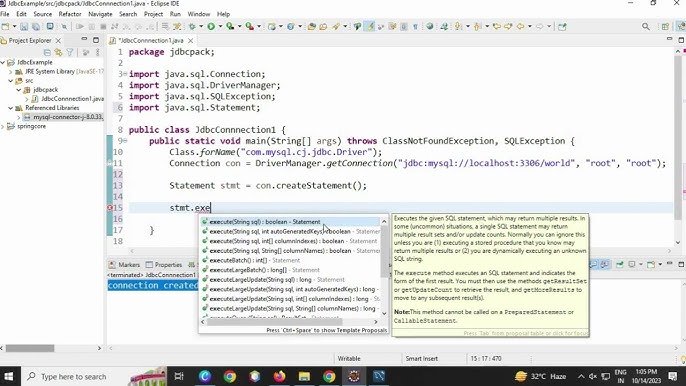686x386 pixels.
Task: Select execute(String sql) : boolean proposal
Action: coord(289,222)
